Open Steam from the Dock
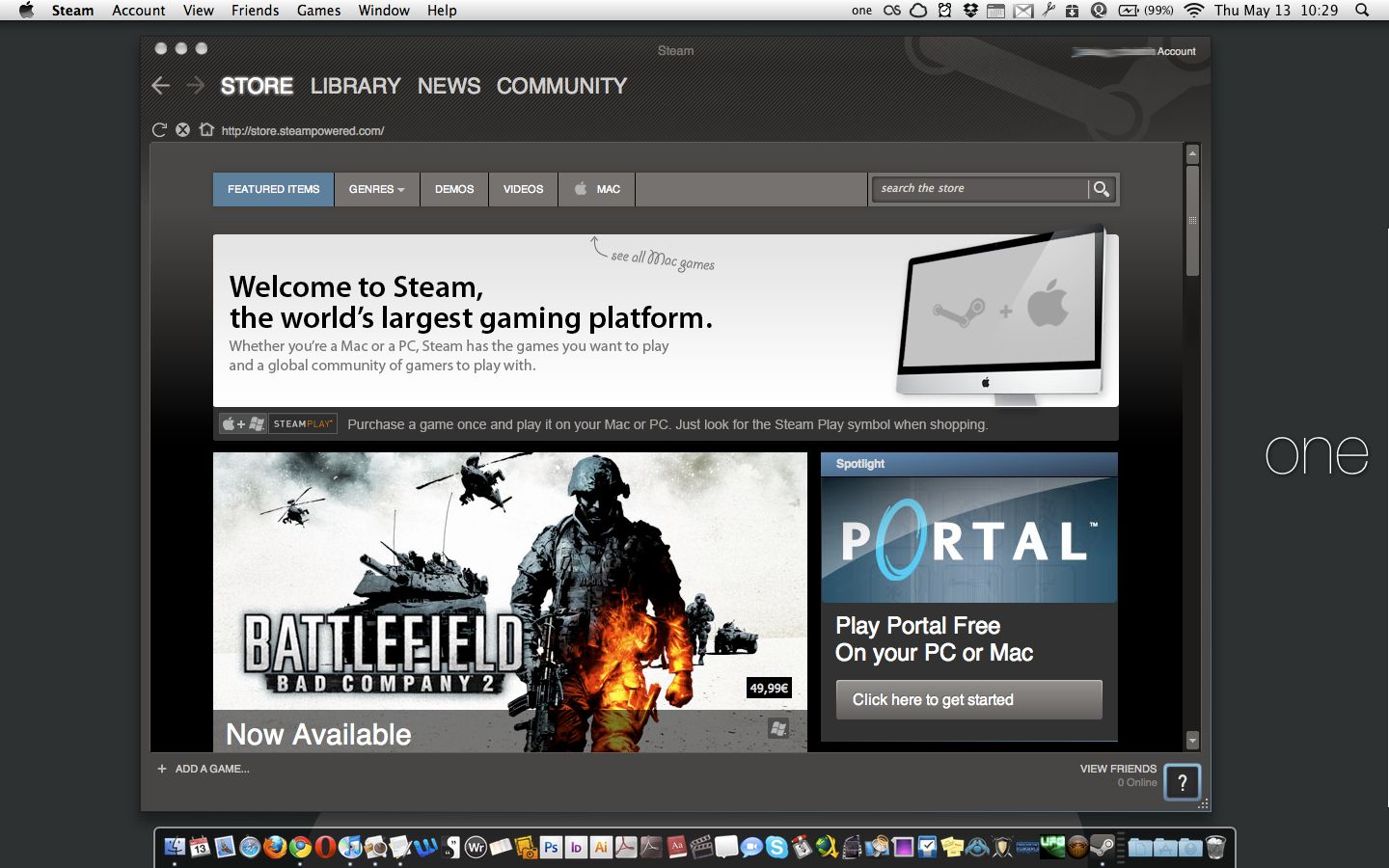The height and width of the screenshot is (868, 1389). 1103,848
